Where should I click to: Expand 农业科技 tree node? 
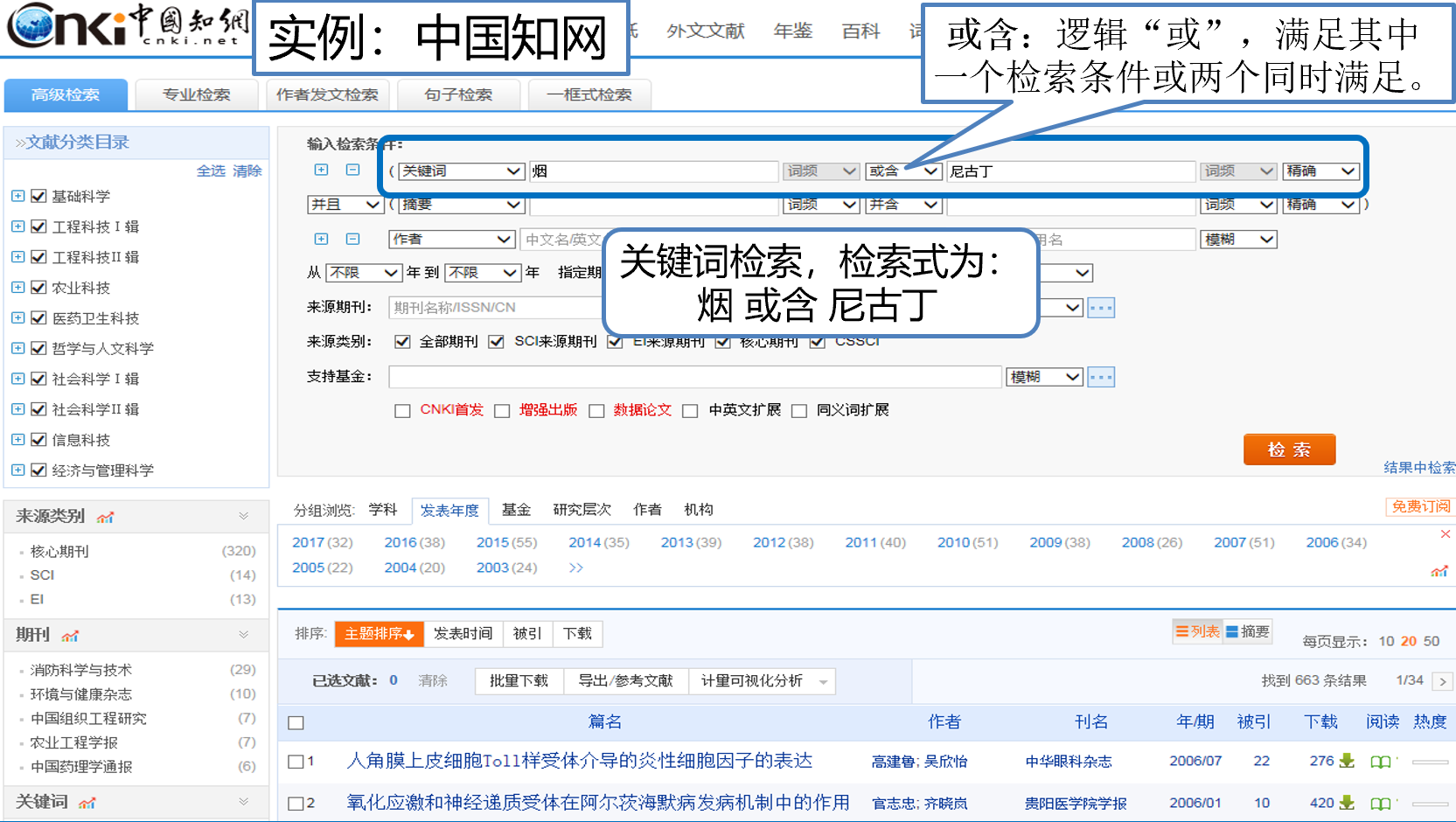[17, 287]
